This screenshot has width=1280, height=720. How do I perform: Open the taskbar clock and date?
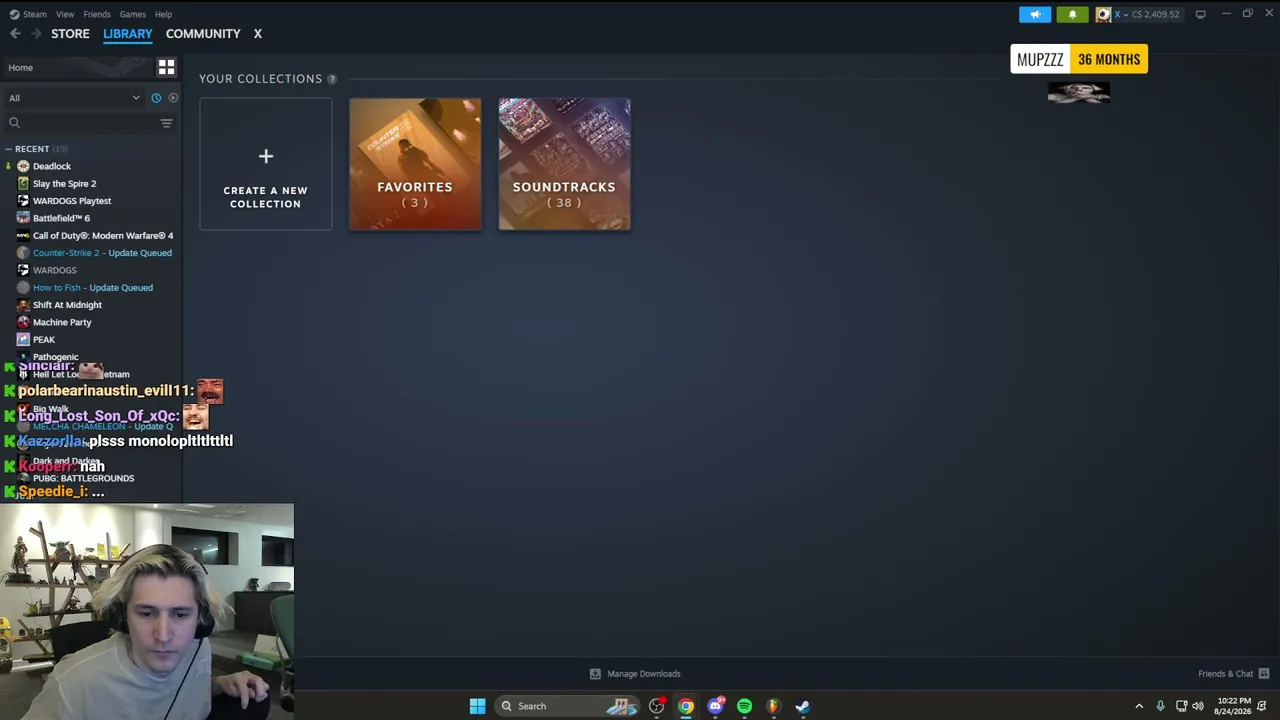pos(1232,706)
